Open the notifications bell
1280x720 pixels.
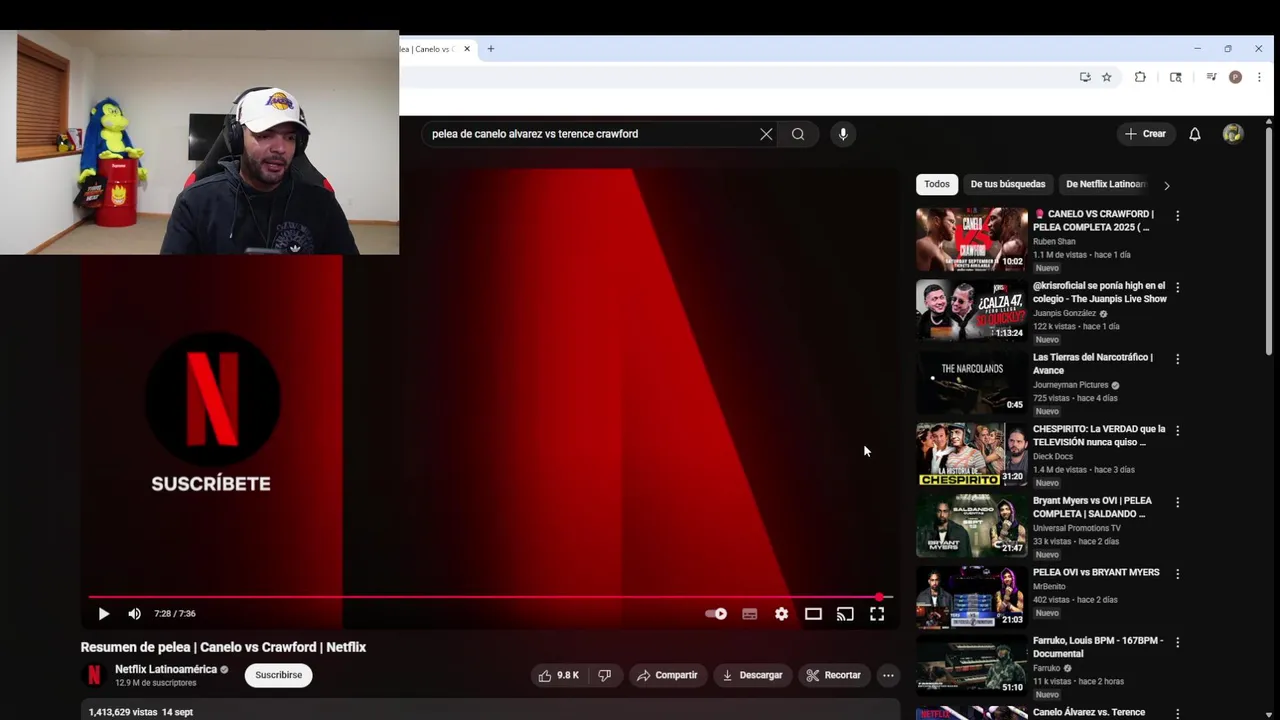click(1194, 134)
